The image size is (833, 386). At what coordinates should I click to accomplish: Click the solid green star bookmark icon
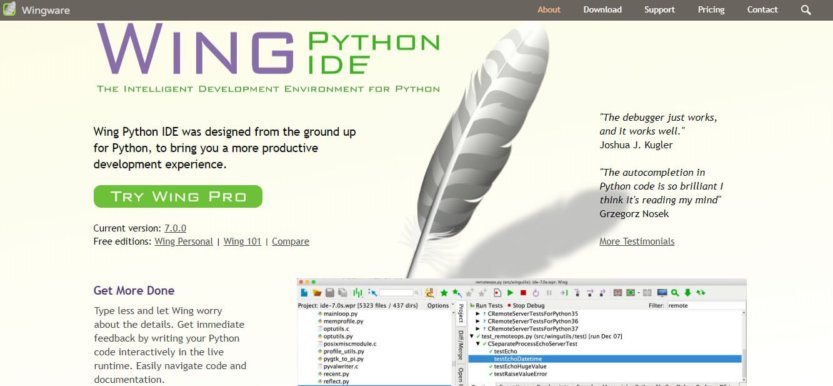point(444,293)
